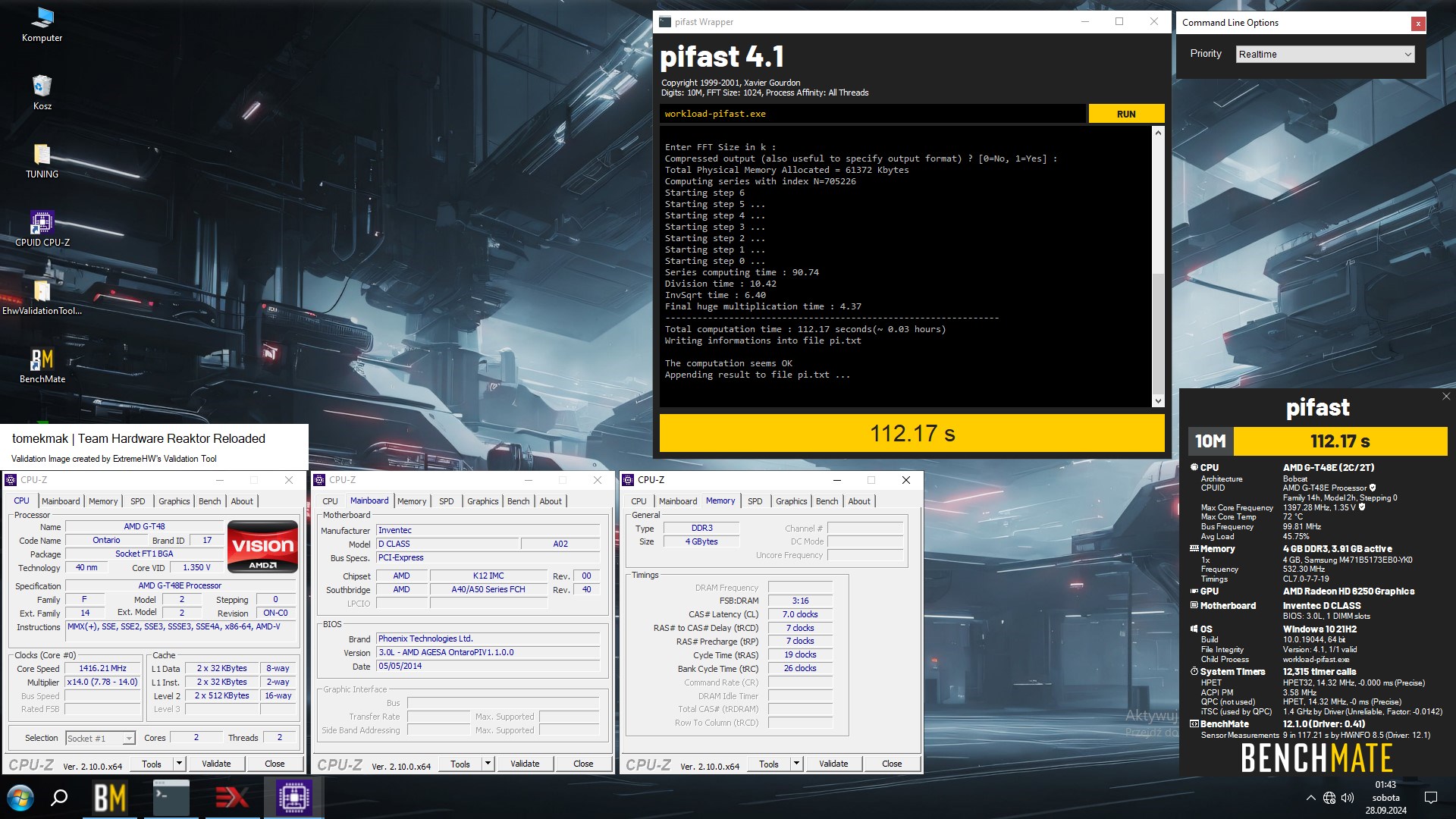Click the DDR3 memory type value

pos(701,529)
